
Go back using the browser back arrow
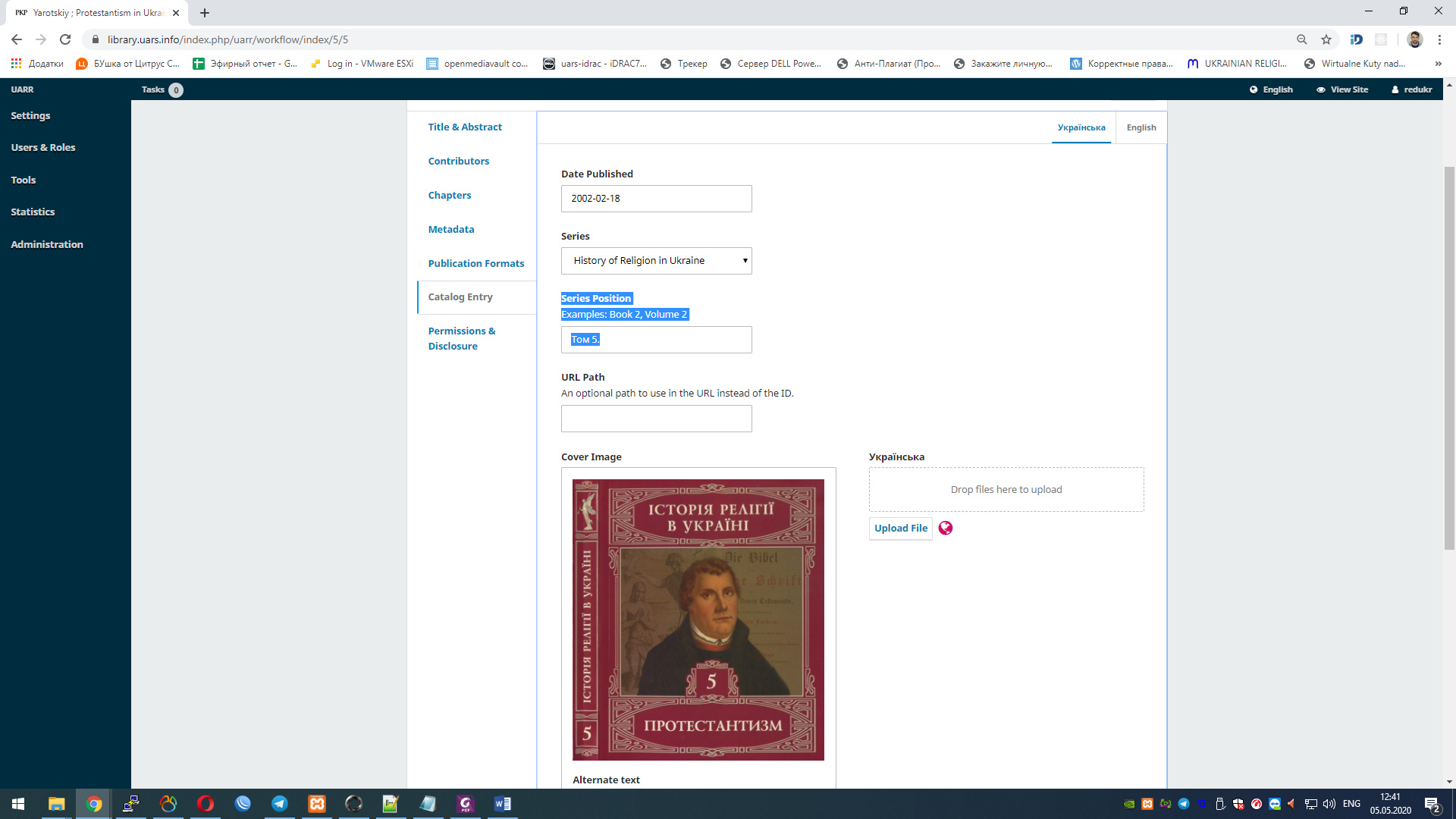click(17, 39)
